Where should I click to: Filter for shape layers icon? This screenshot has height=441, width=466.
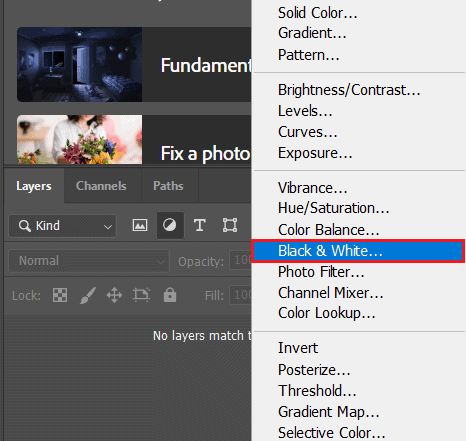(x=230, y=225)
